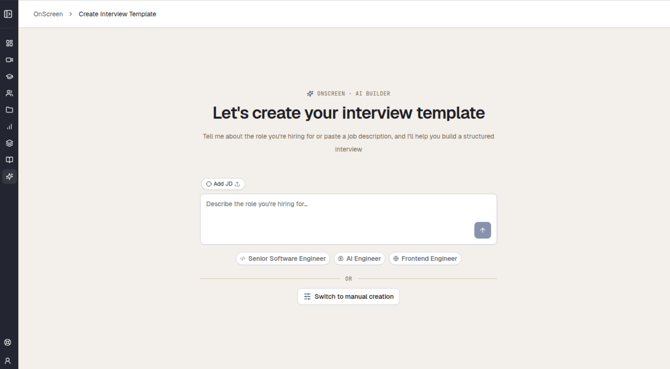
Task: Choose the AI Engineer suggestion
Action: pyautogui.click(x=359, y=258)
